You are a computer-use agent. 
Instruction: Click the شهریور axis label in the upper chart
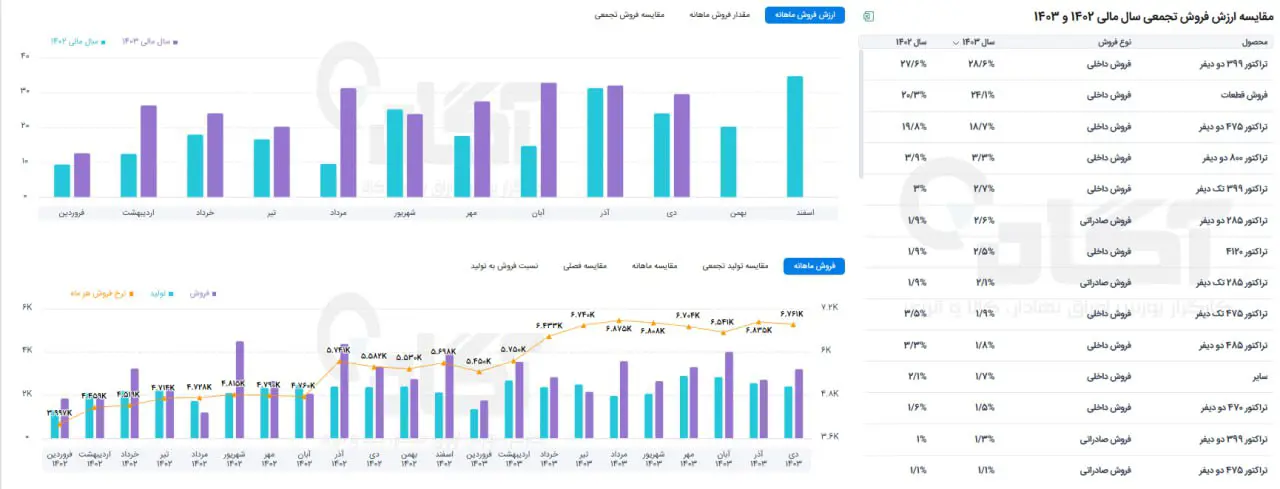coord(404,213)
